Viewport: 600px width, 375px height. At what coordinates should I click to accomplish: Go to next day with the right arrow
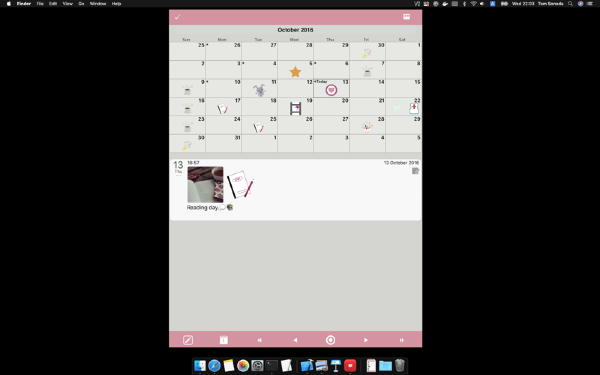click(x=366, y=340)
